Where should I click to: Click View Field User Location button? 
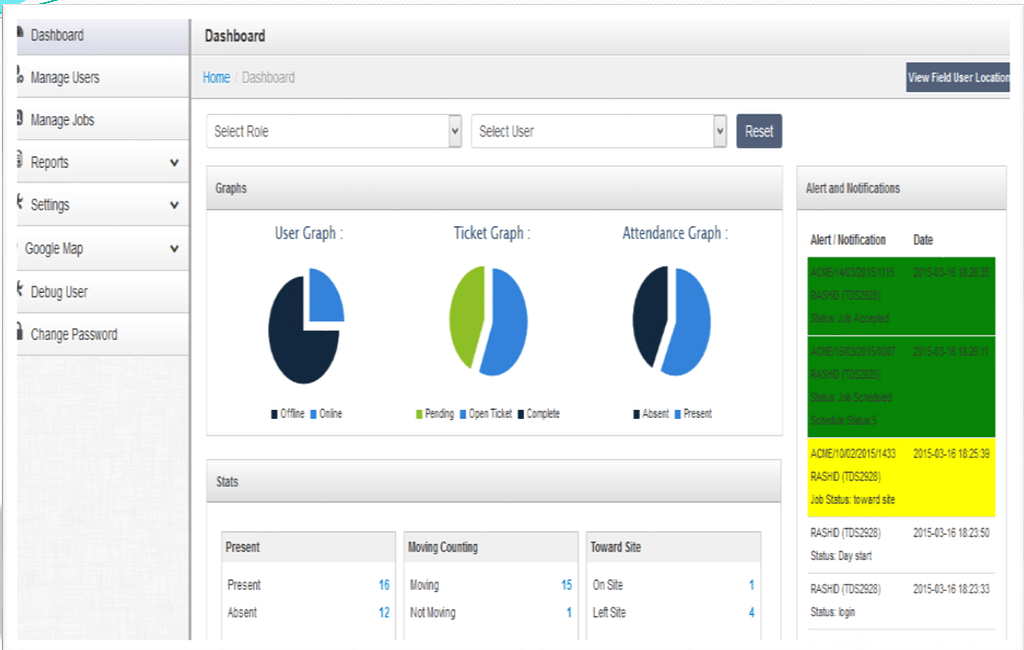click(x=958, y=77)
